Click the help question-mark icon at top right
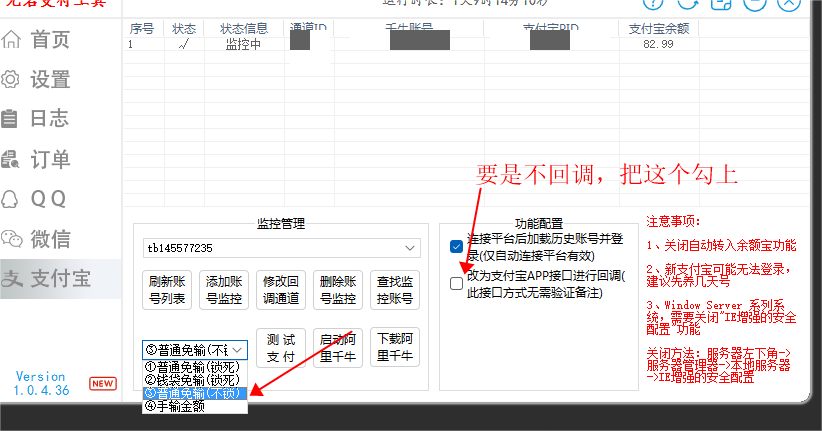The image size is (822, 431). pos(653,3)
